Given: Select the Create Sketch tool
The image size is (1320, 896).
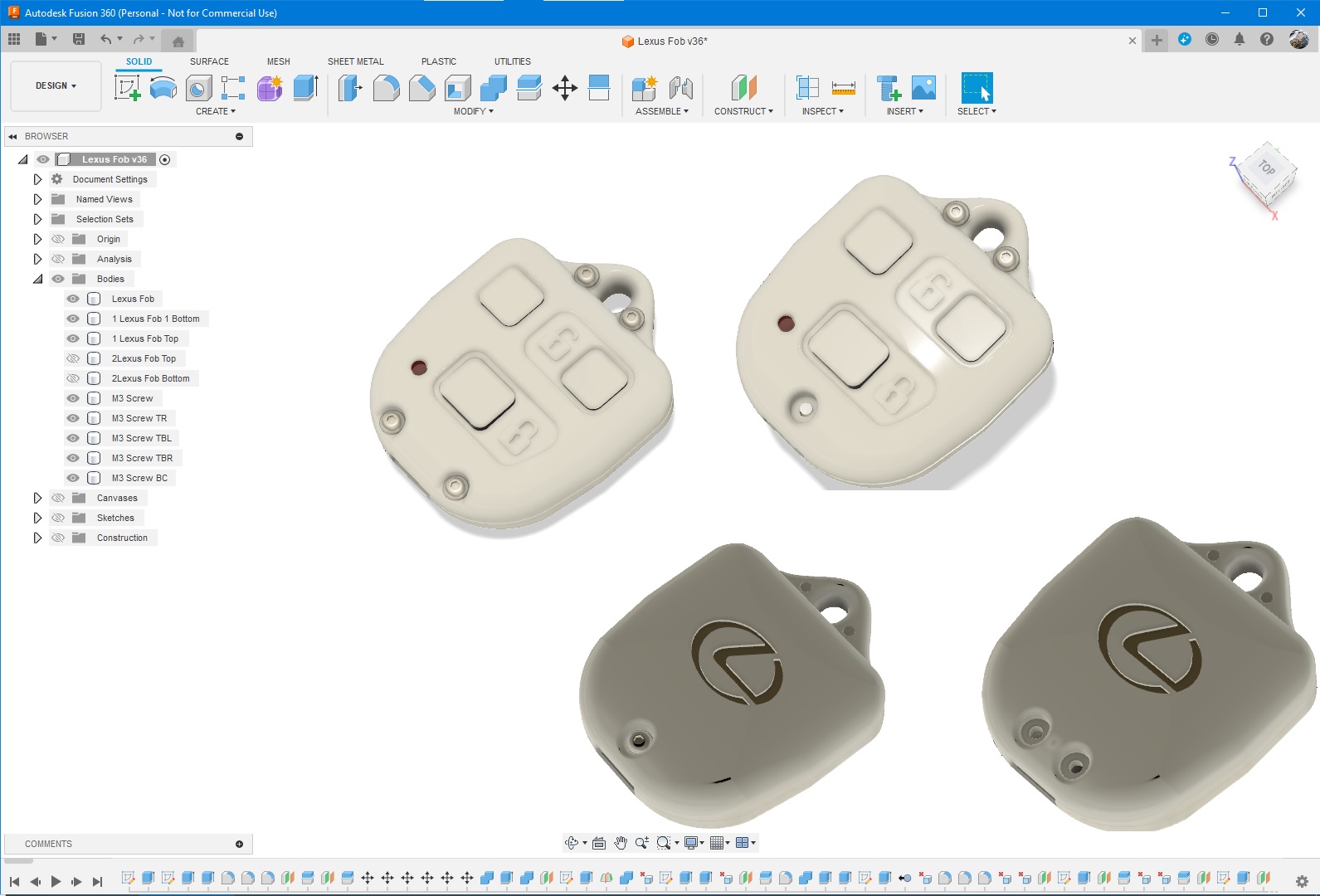Looking at the screenshot, I should [x=127, y=87].
